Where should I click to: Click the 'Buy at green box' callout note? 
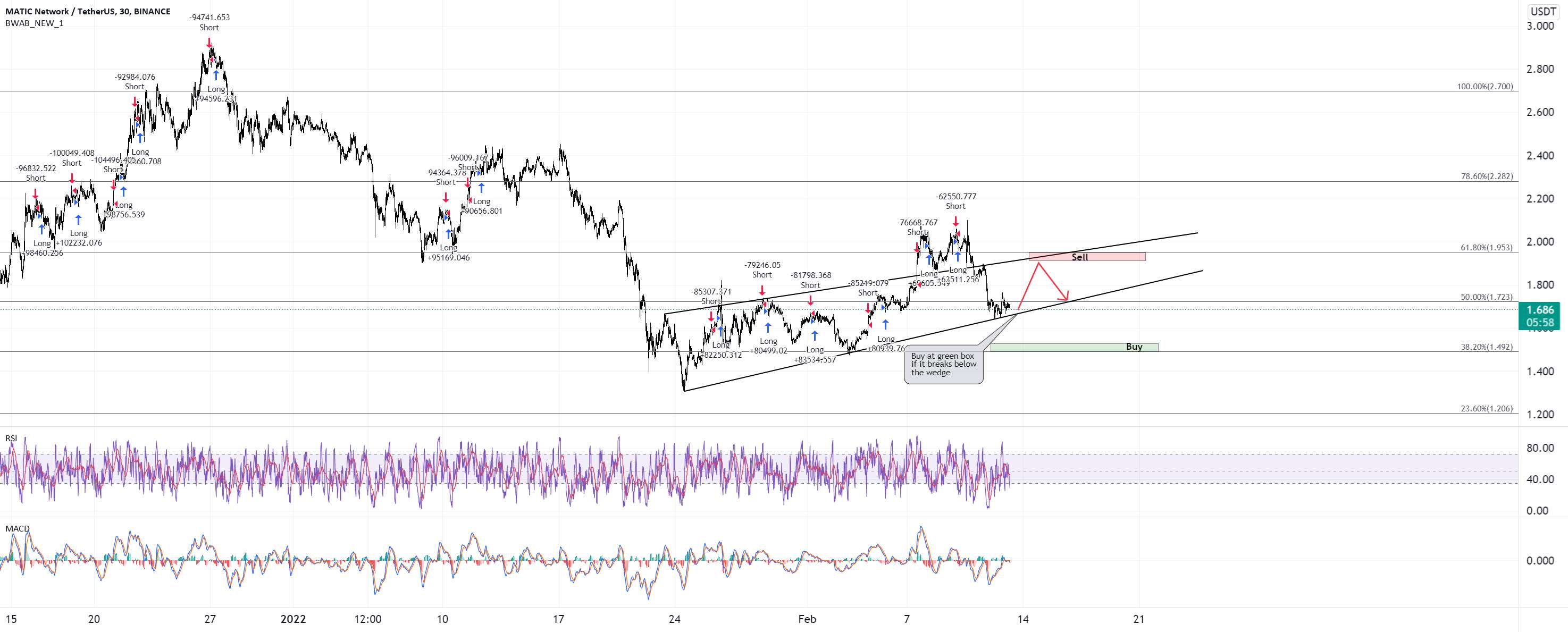pos(943,364)
